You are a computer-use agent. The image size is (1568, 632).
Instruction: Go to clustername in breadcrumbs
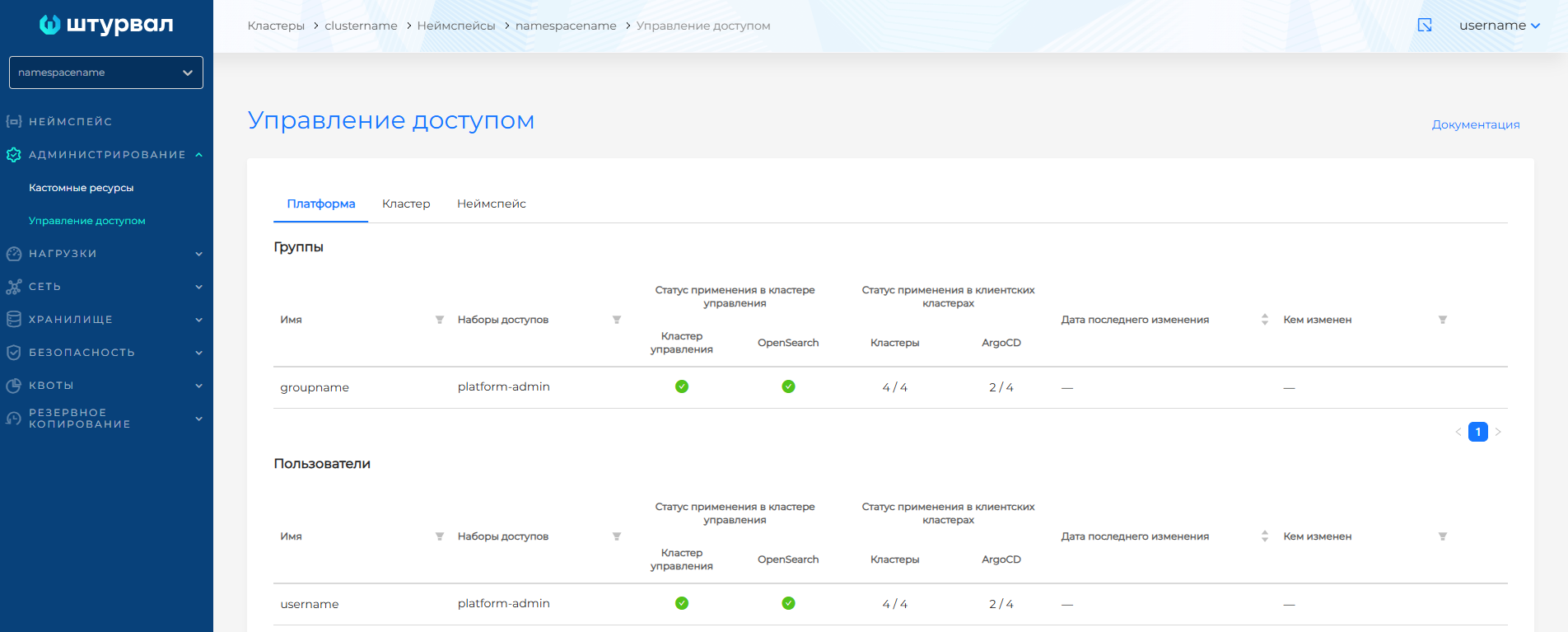click(x=361, y=26)
